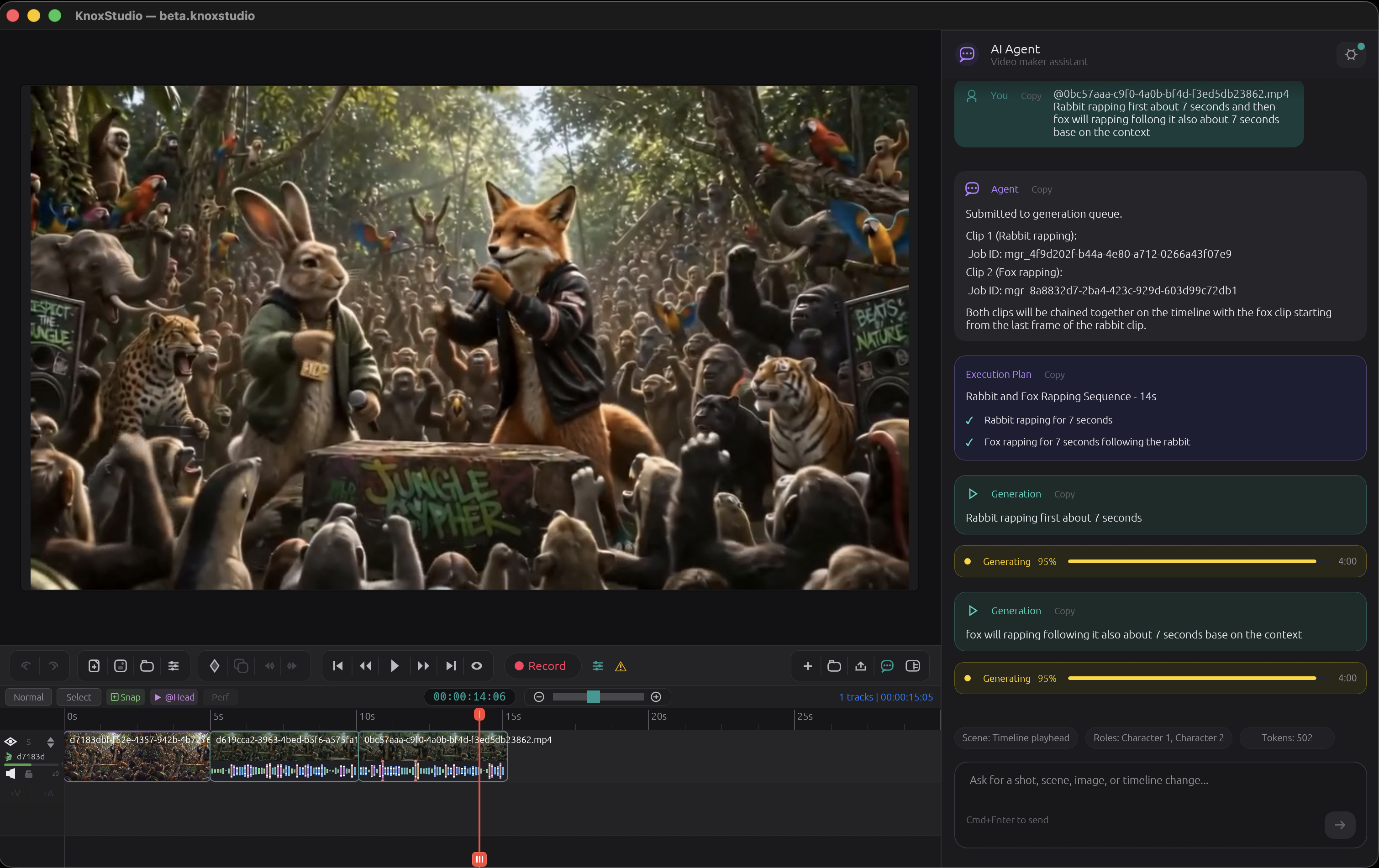Screen dimensions: 1379x868
Task: Expand track height arrows on the d7183d track
Action: 50,742
